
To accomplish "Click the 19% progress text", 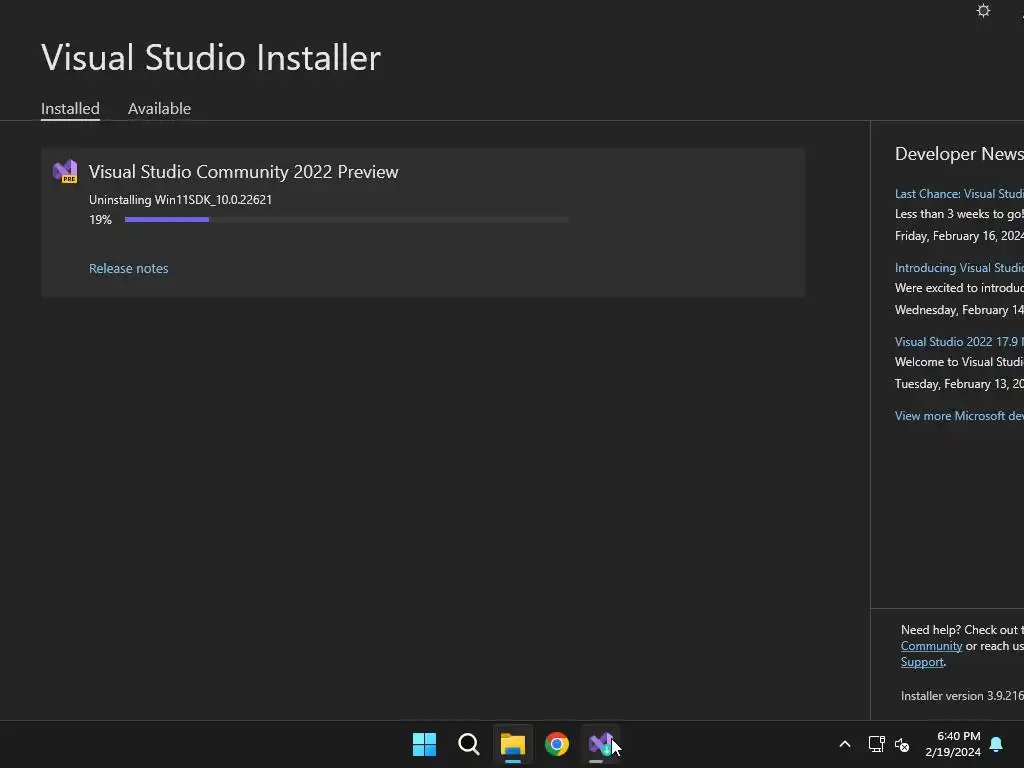I will 101,220.
